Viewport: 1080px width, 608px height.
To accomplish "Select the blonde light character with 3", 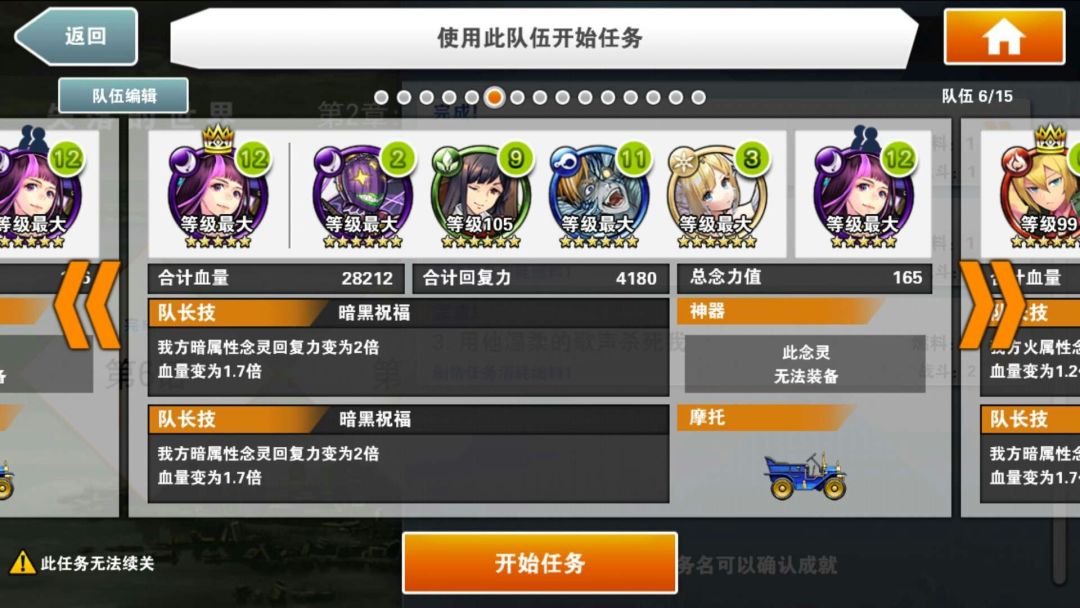I will (x=718, y=194).
